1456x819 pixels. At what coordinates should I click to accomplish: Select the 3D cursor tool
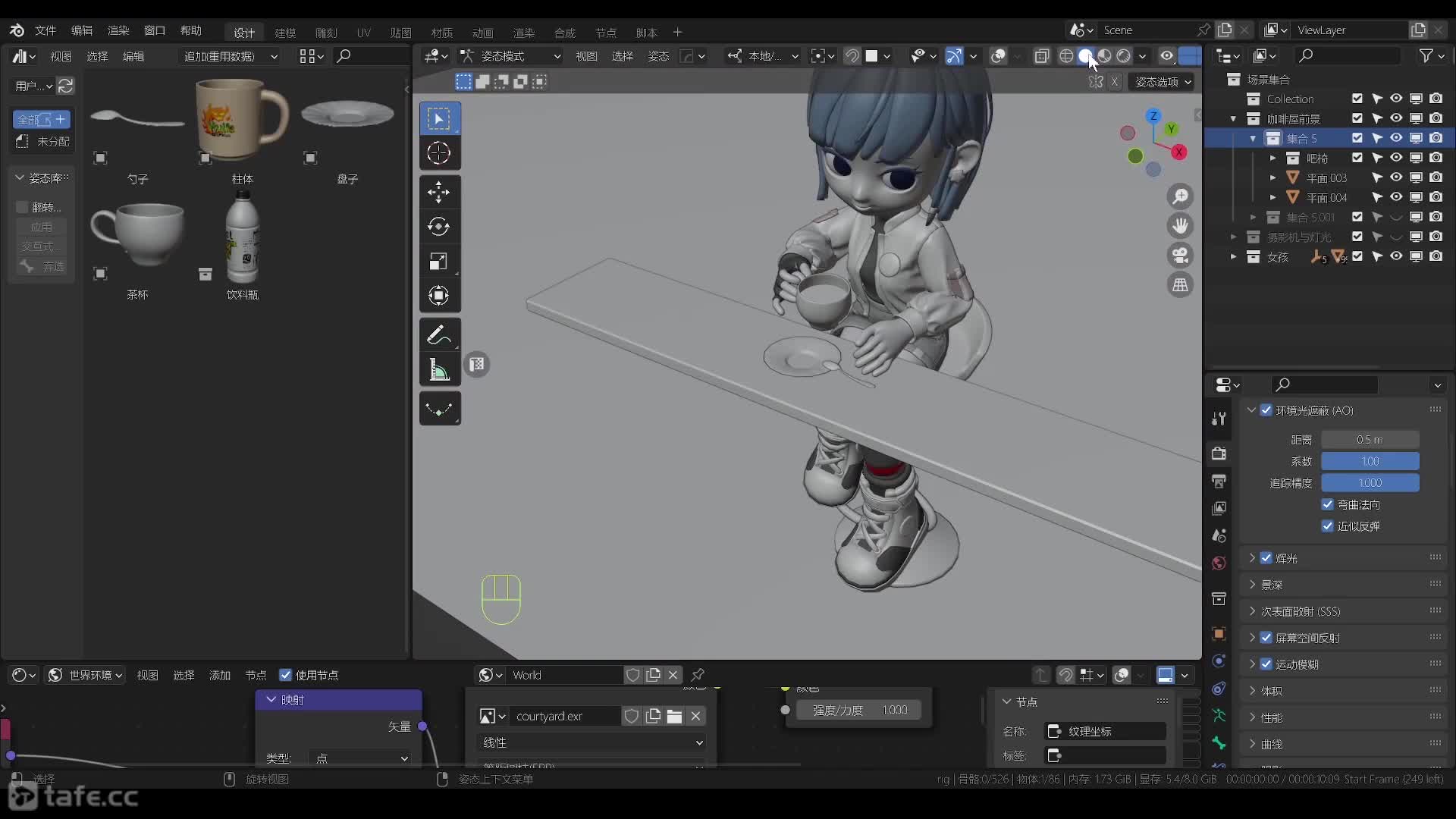[439, 153]
